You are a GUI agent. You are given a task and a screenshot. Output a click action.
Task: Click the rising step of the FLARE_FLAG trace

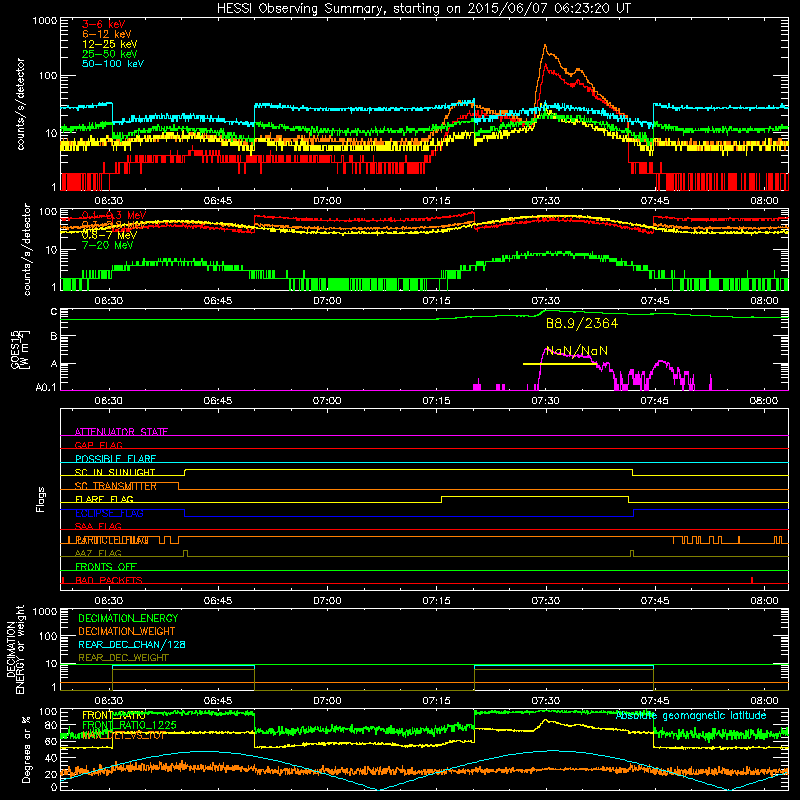click(x=441, y=499)
